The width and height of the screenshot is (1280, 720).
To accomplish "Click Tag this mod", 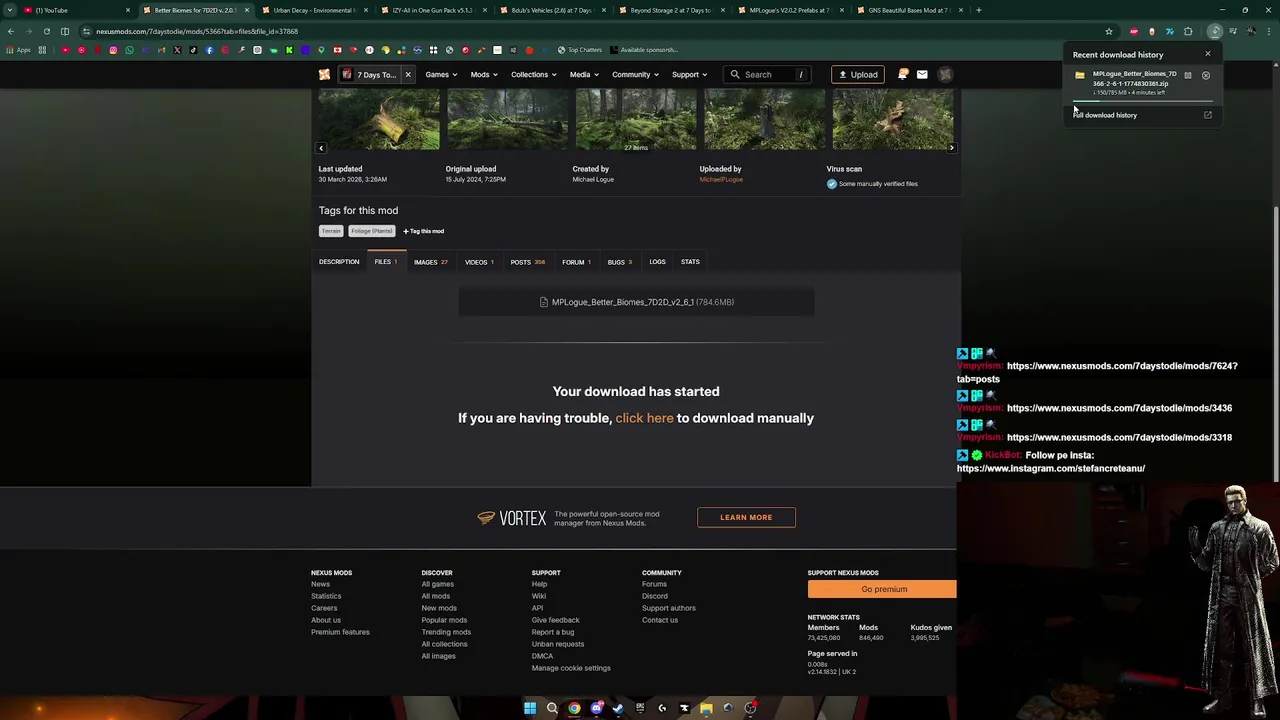I will (x=424, y=231).
